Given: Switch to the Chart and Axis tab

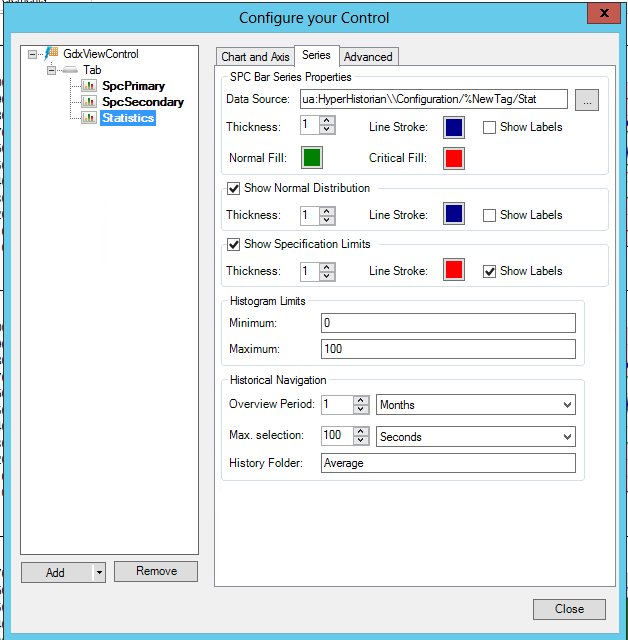Looking at the screenshot, I should click(x=255, y=57).
